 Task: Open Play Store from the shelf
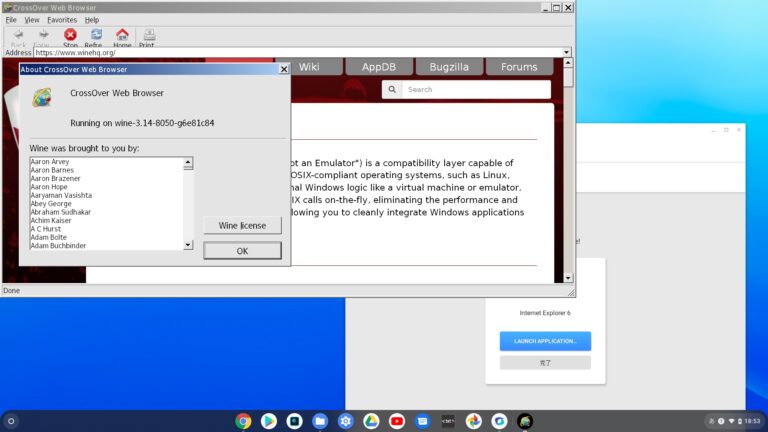[x=268, y=421]
